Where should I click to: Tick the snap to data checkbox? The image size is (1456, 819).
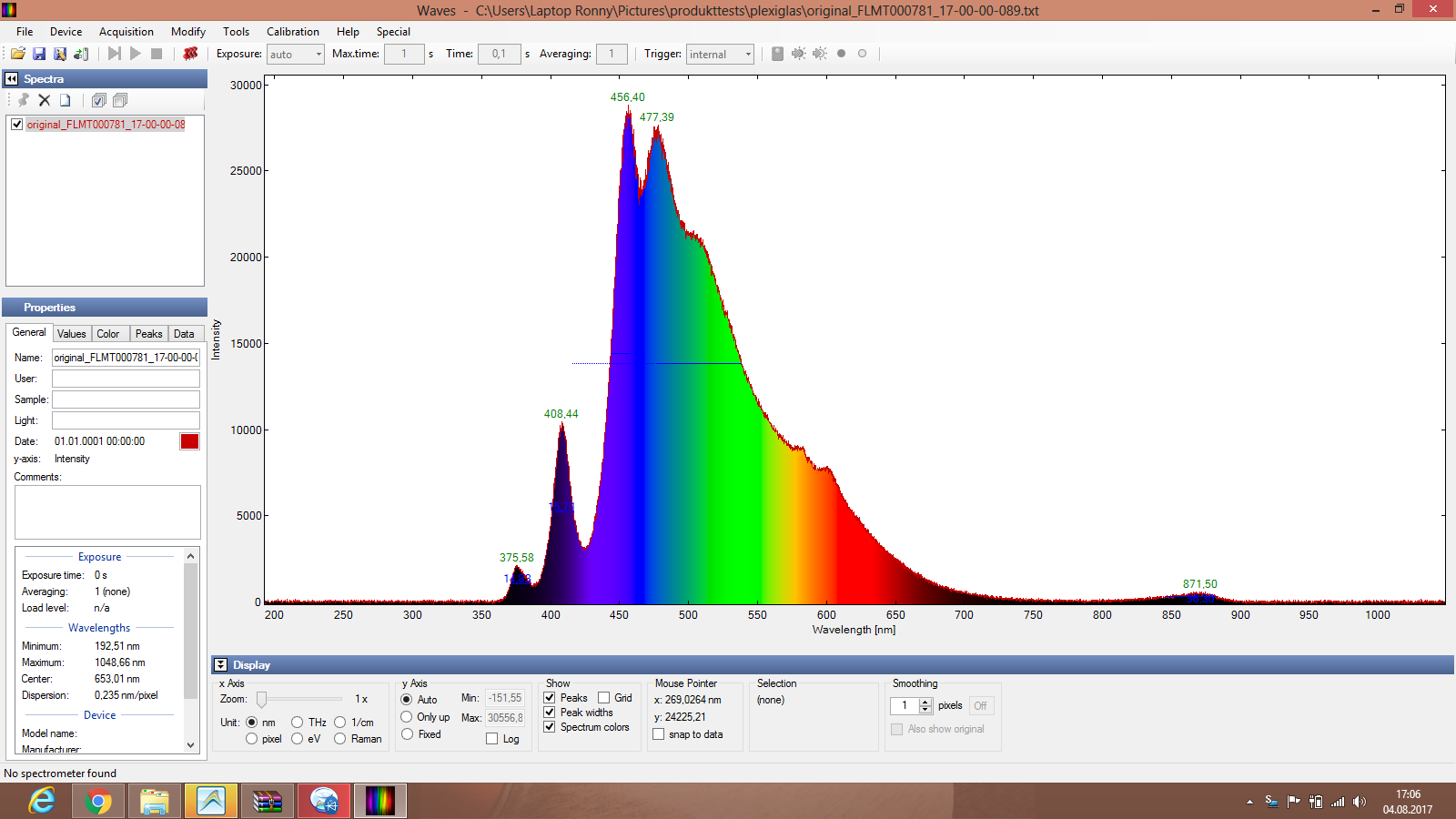pyautogui.click(x=659, y=734)
